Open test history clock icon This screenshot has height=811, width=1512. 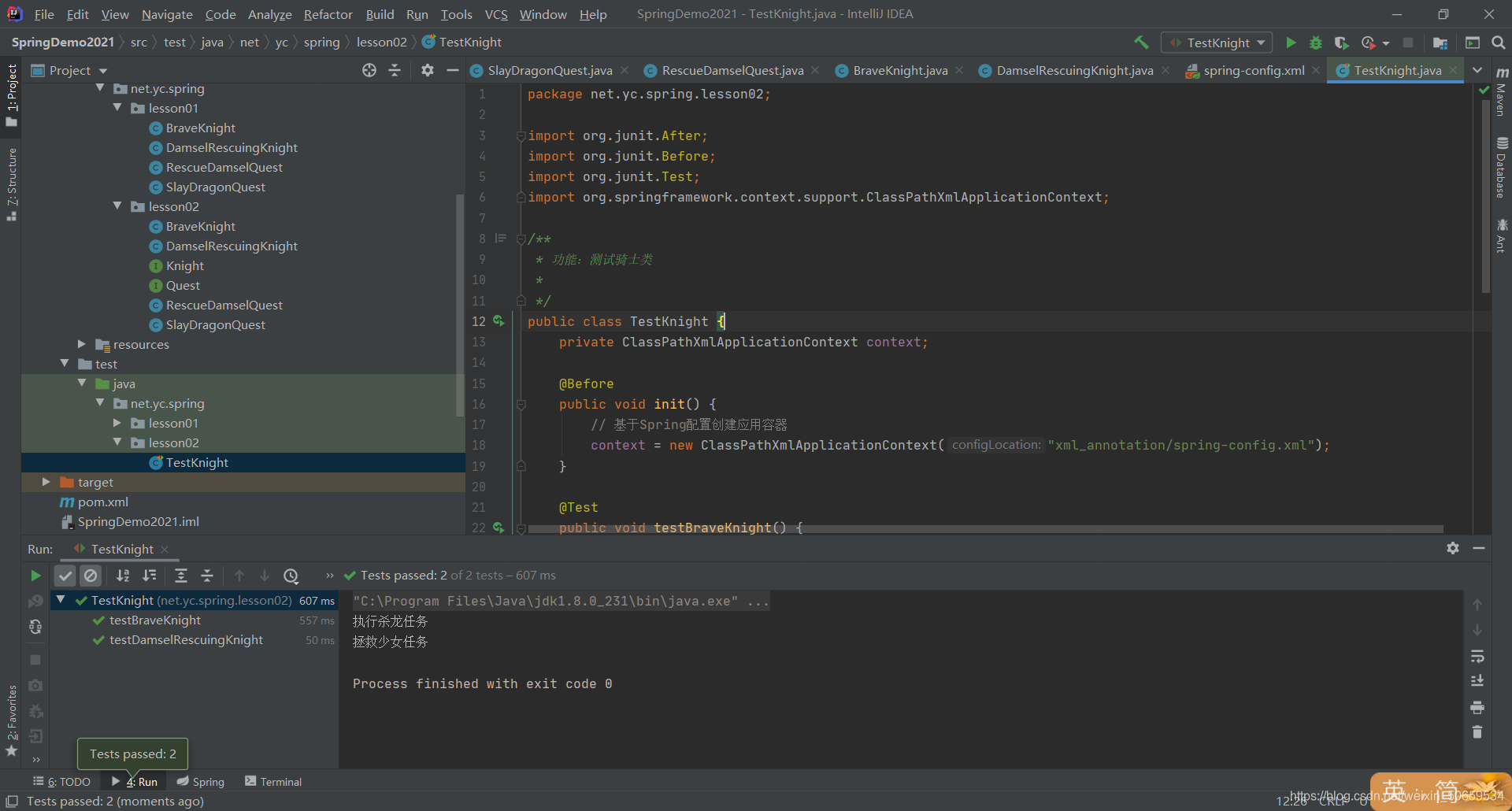pos(291,576)
